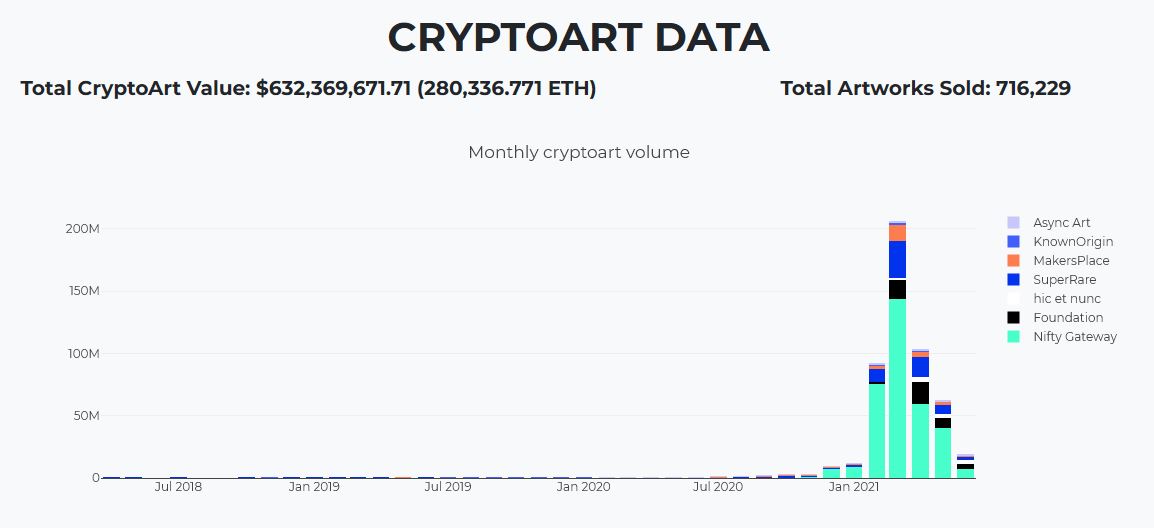1154x528 pixels.
Task: Click the Async Art lavender legend swatch
Action: coord(1013,223)
